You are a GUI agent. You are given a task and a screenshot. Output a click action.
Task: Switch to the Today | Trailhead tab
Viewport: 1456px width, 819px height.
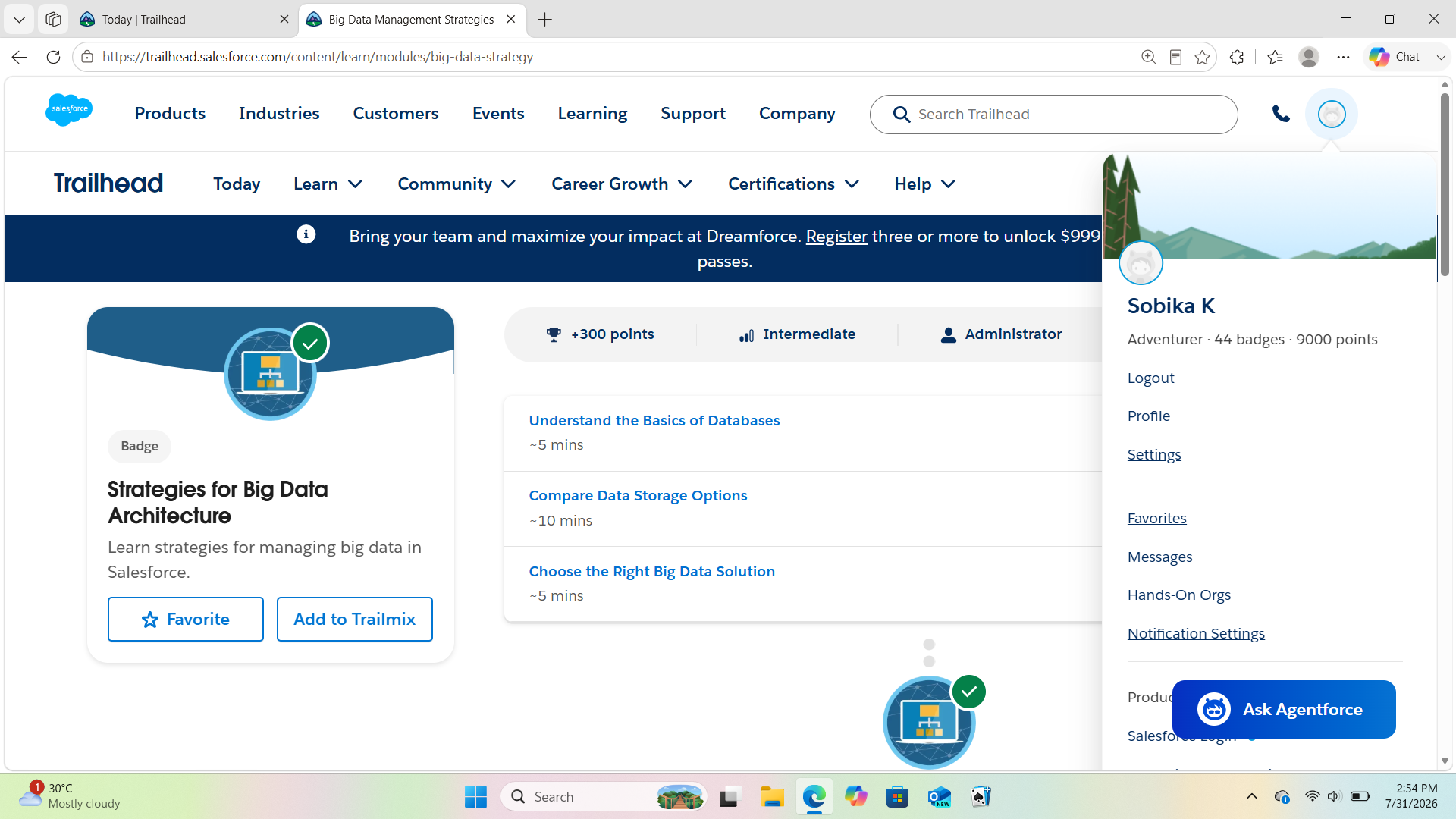180,20
